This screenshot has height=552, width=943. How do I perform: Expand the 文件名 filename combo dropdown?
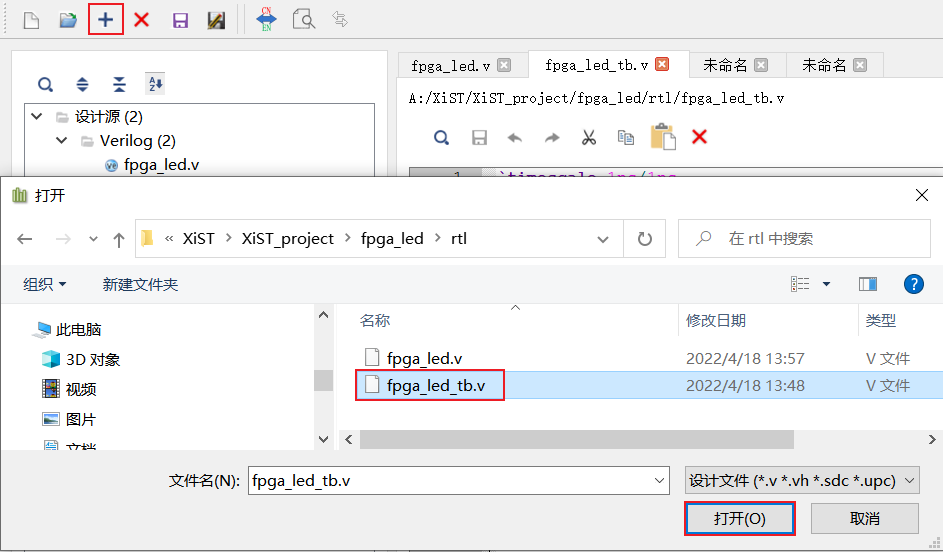[x=659, y=480]
